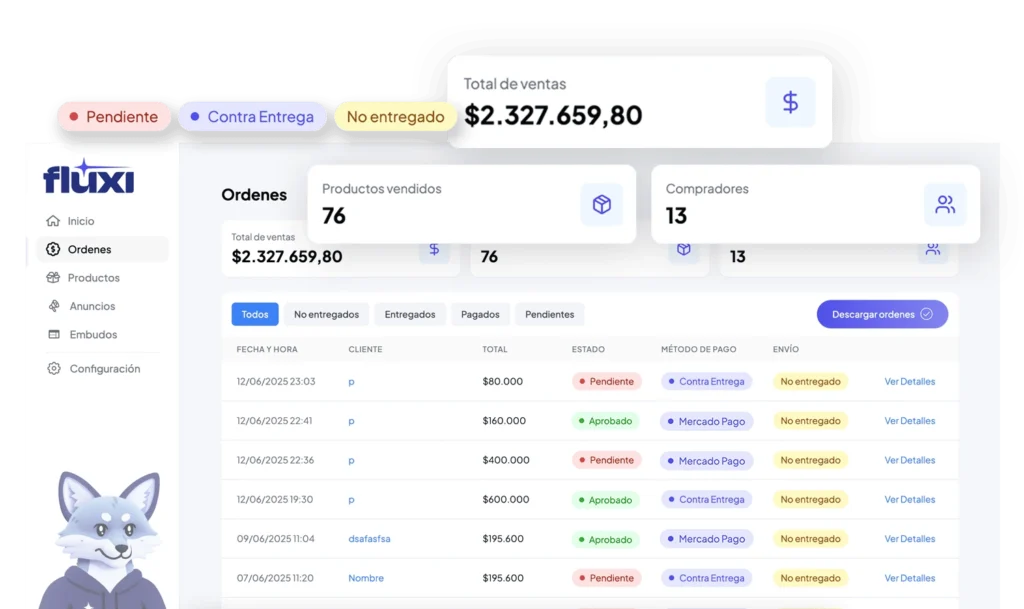Open Ver Detalles for the $160.000 order
1024x609 pixels.
click(x=909, y=420)
